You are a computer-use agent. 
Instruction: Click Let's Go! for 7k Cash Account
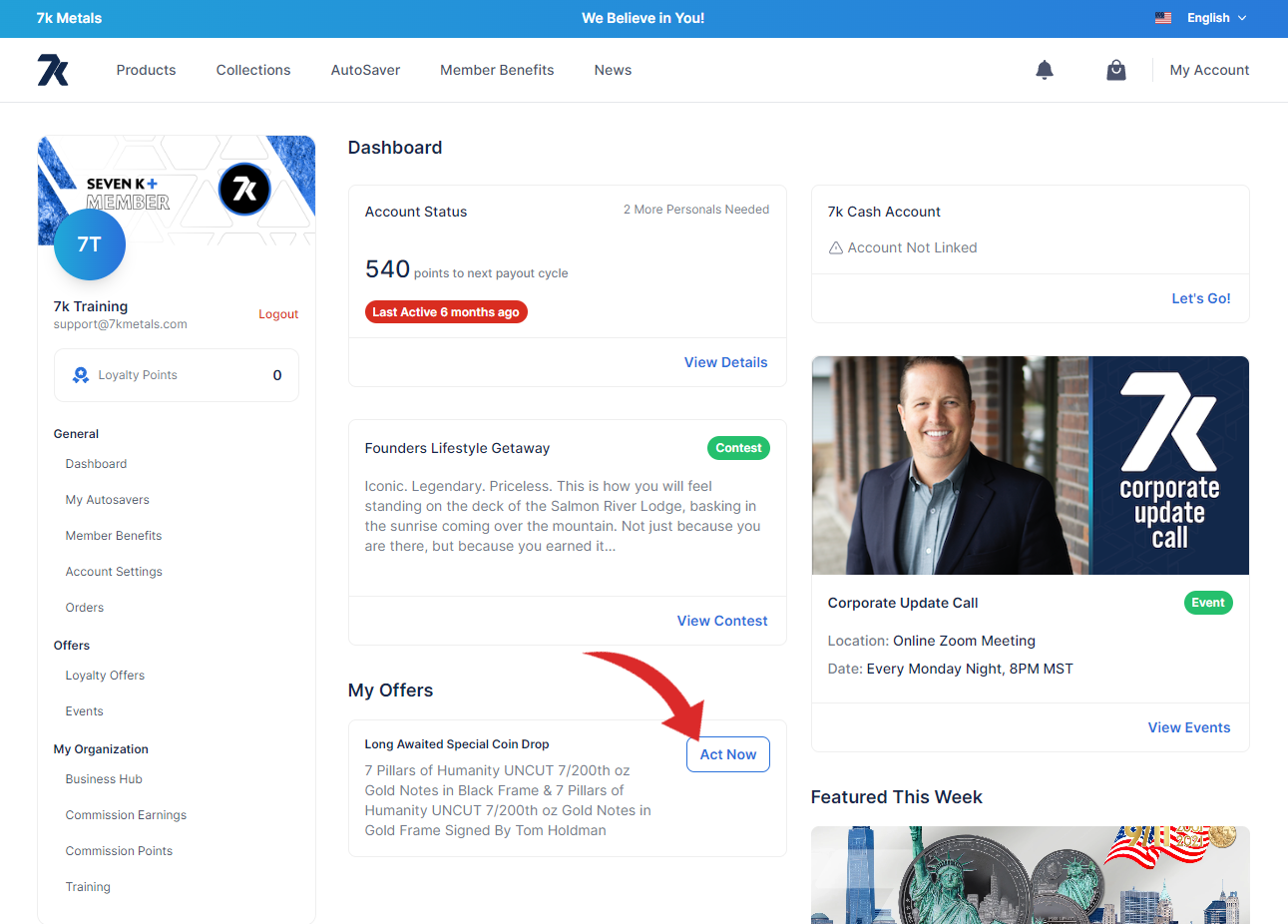[x=1201, y=298]
